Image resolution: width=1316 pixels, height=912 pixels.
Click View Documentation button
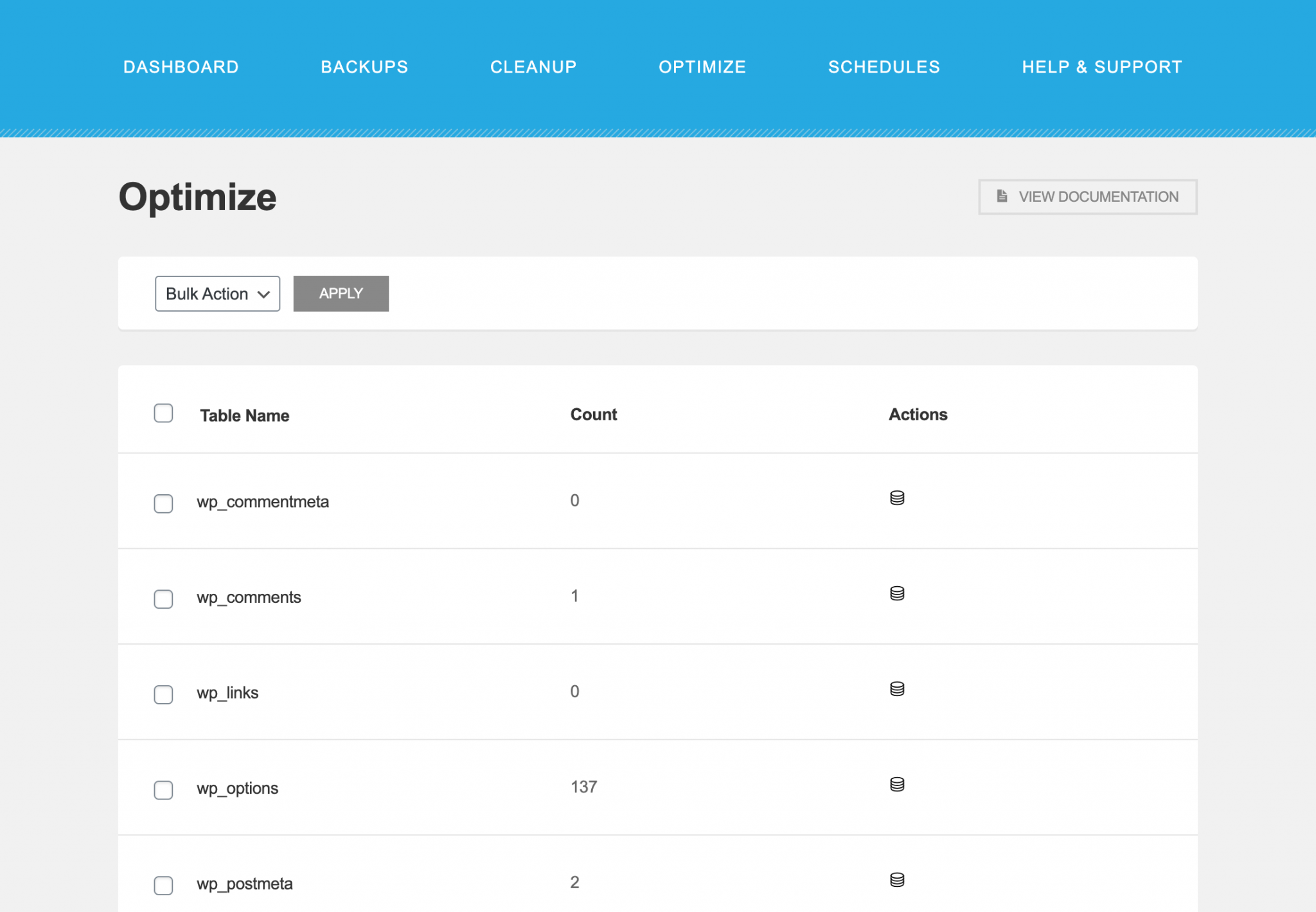(1087, 197)
